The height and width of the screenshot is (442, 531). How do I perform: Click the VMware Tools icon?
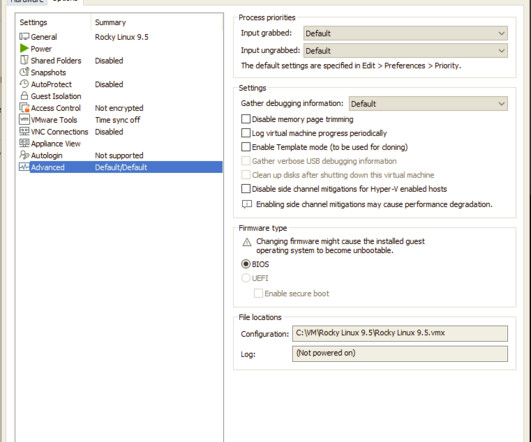(x=24, y=120)
